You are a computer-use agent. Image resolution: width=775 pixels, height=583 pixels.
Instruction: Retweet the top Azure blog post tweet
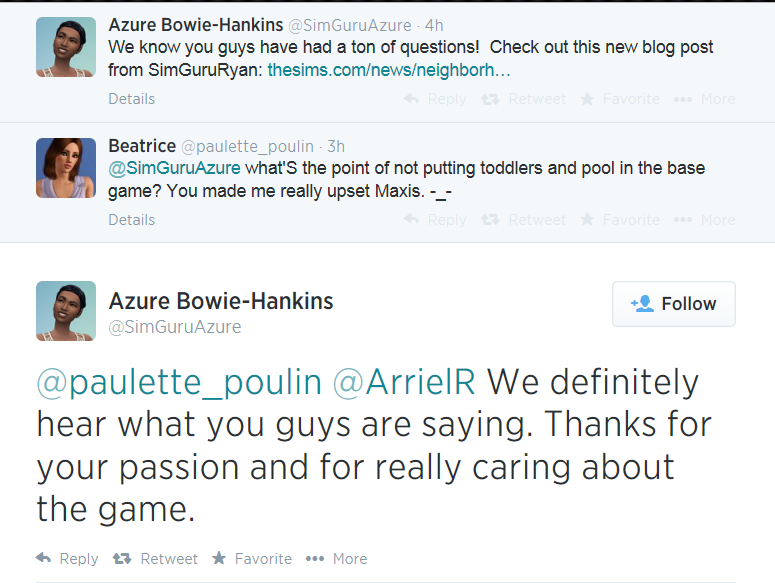click(491, 99)
